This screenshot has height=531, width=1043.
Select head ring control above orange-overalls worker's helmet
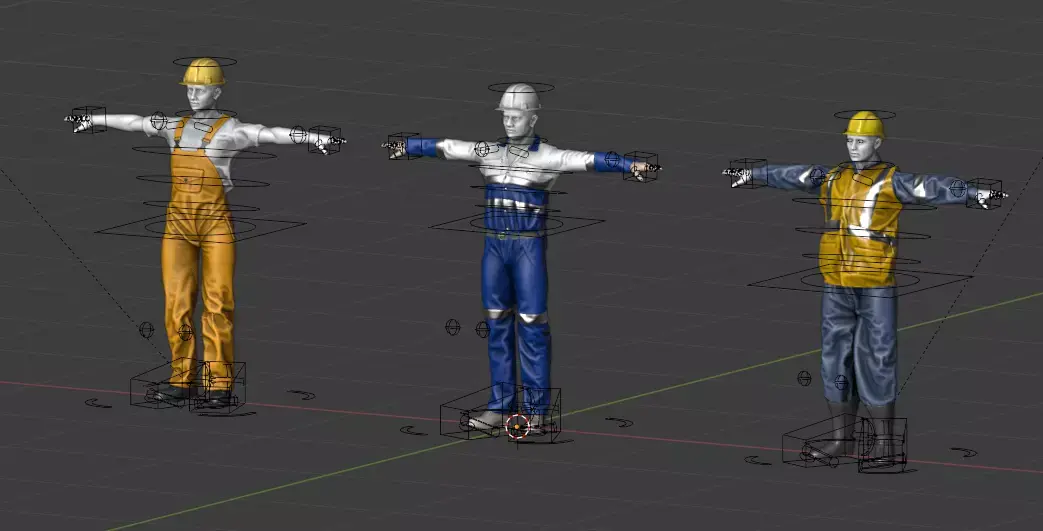coord(205,61)
